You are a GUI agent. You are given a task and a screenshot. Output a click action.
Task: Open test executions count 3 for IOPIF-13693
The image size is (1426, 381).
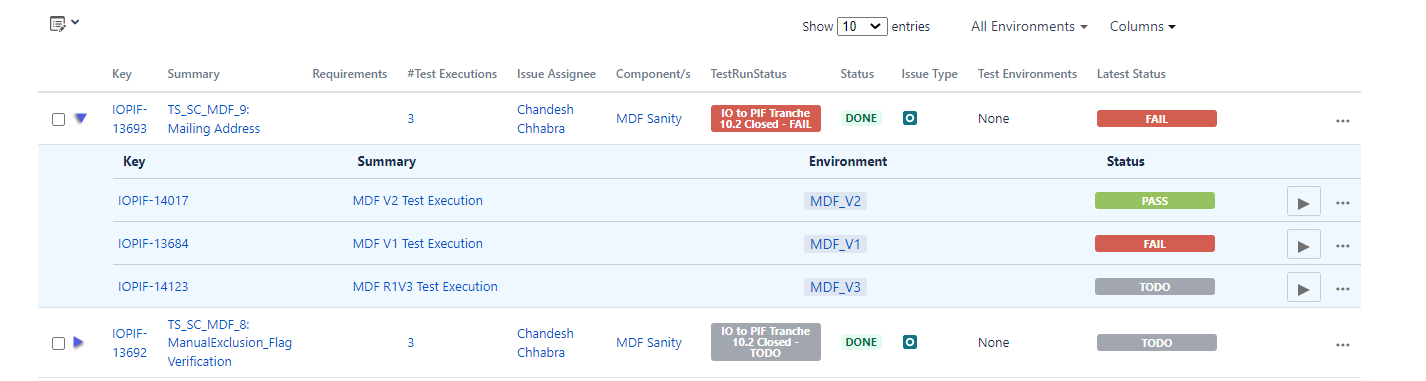411,119
